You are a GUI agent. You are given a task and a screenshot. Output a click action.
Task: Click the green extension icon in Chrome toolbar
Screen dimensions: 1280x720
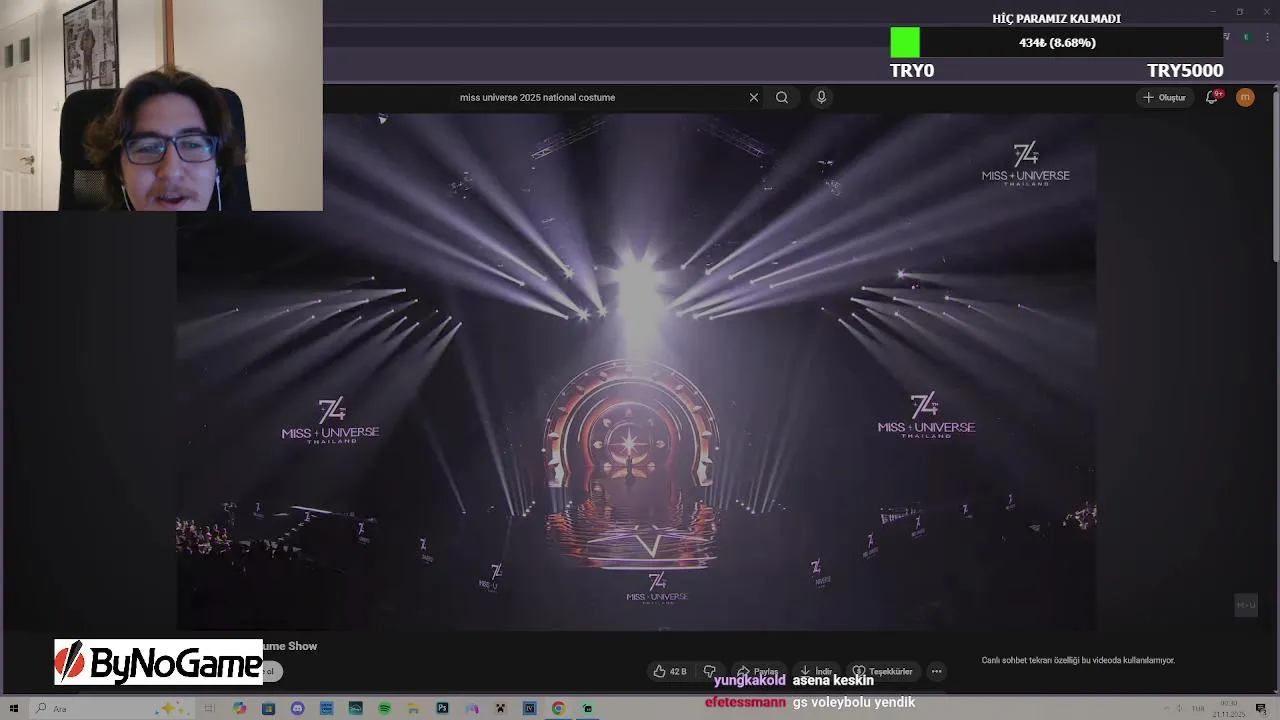1246,37
